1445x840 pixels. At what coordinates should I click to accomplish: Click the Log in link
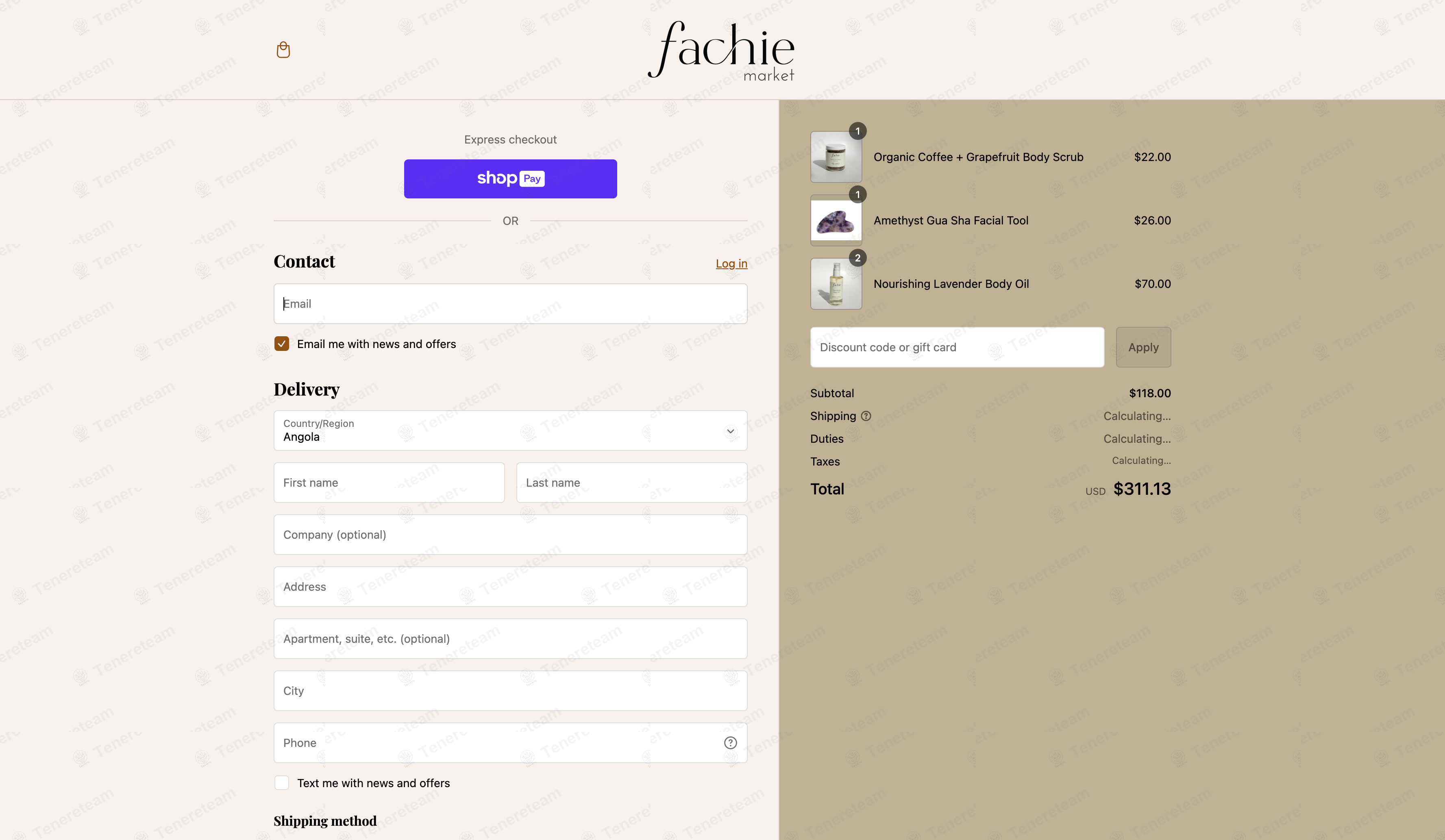(x=731, y=264)
